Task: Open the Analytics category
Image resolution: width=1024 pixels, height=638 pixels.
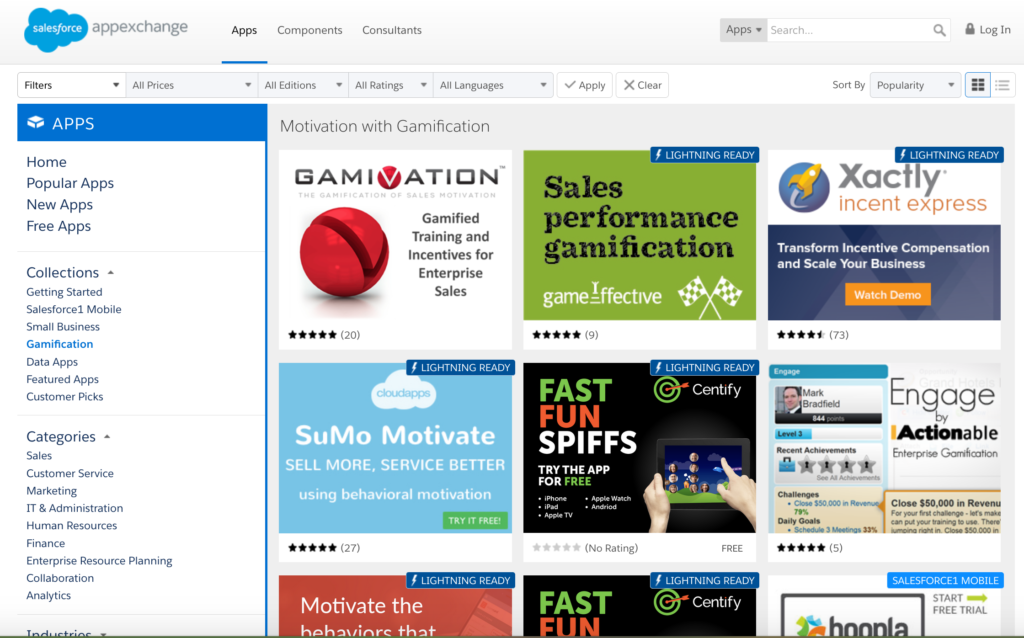Action: [48, 596]
